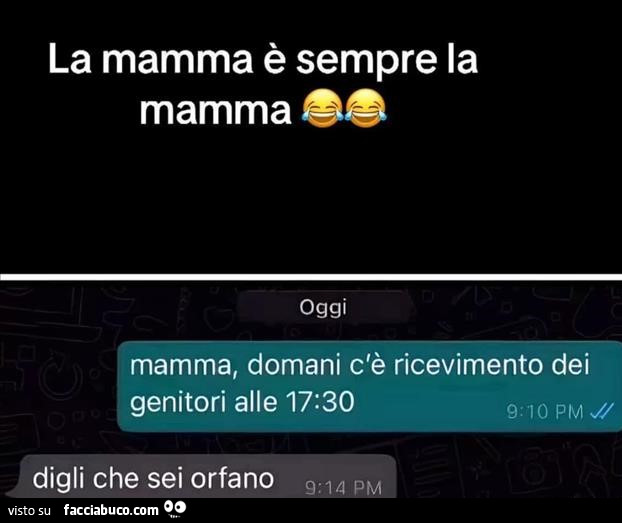Tap the "Oggi" date label
The width and height of the screenshot is (622, 523).
coord(323,308)
